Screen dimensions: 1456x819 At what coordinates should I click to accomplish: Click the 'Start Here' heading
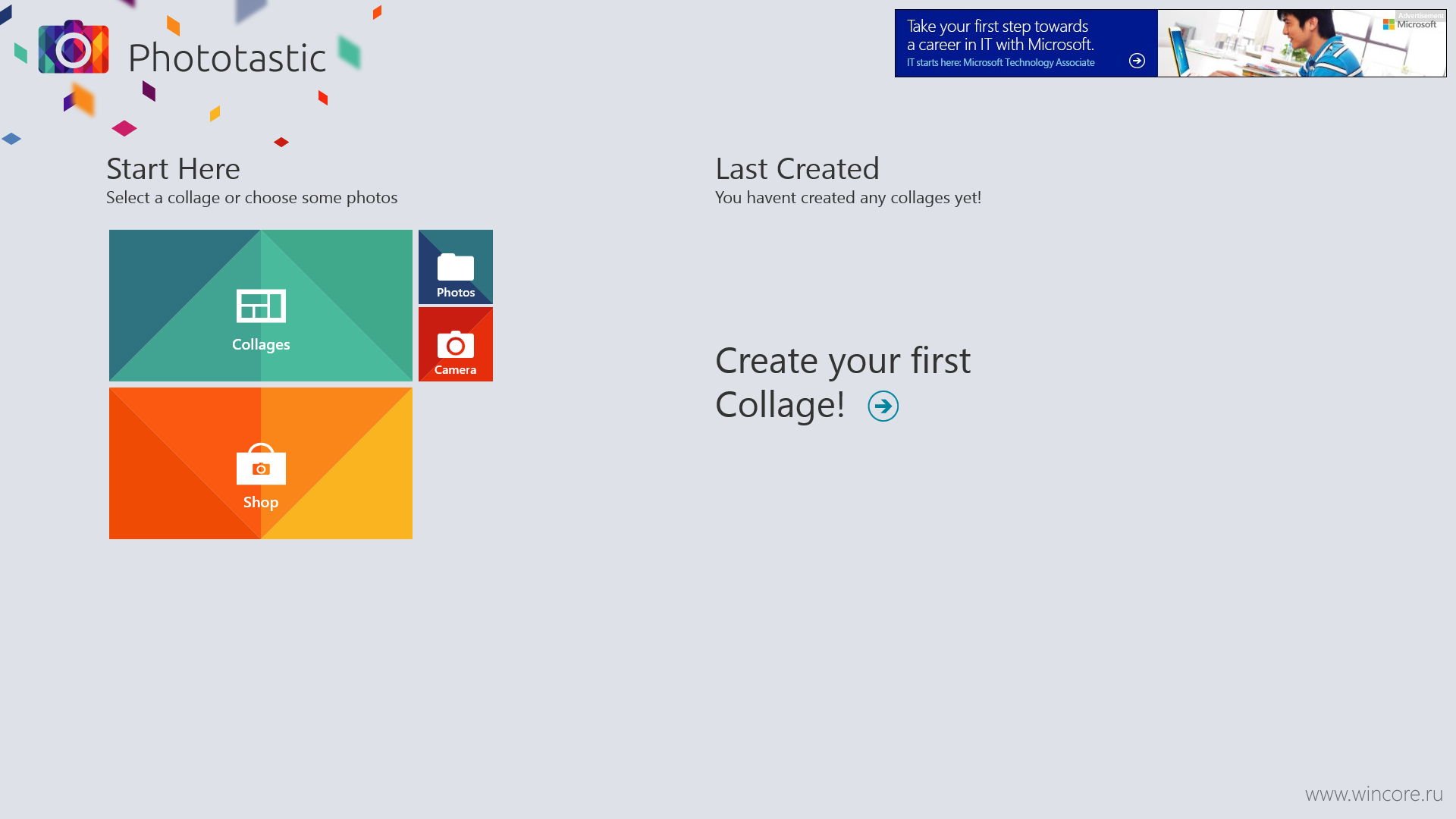pos(173,168)
